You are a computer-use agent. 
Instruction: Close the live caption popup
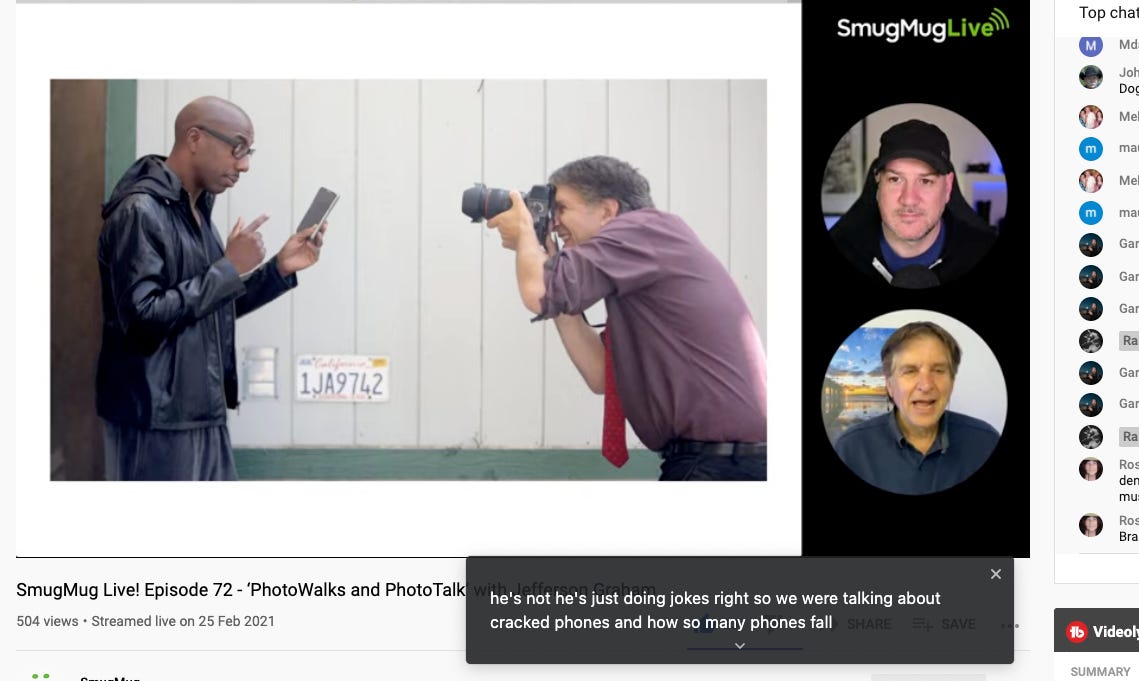[x=995, y=574]
